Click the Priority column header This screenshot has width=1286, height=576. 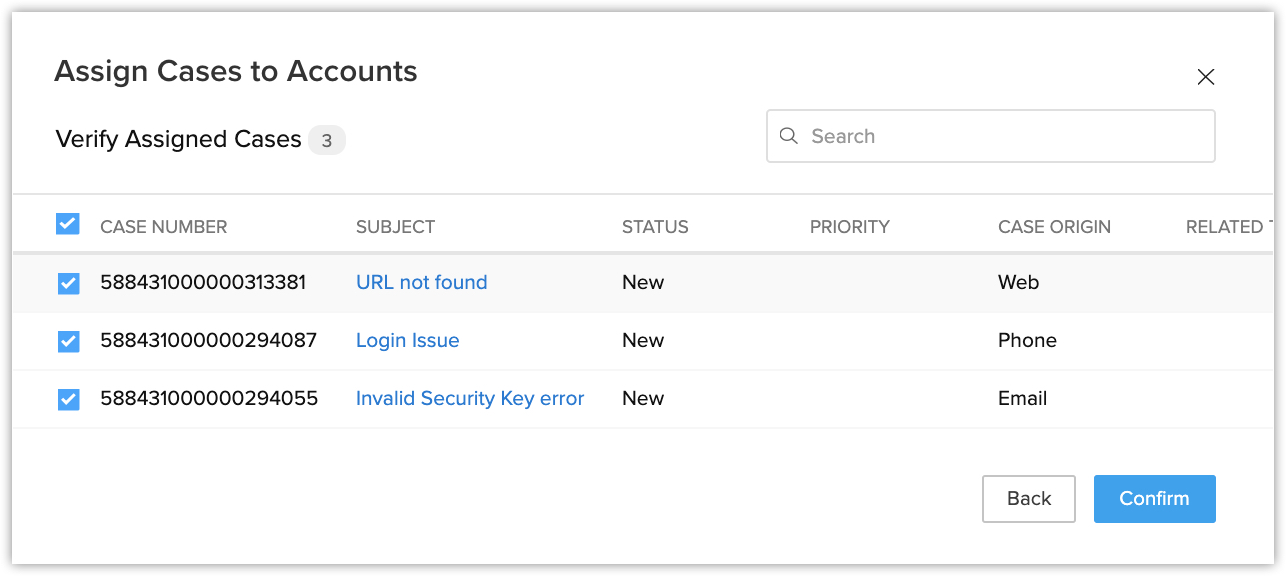(x=849, y=227)
